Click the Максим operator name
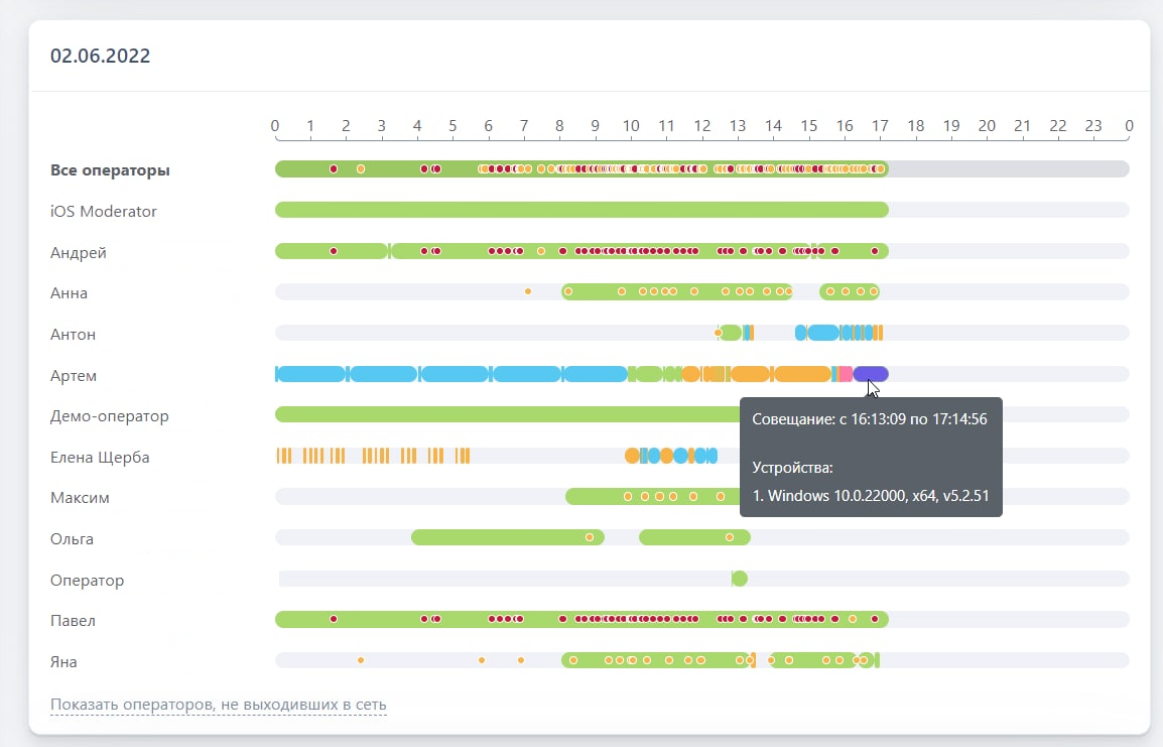The height and width of the screenshot is (747, 1163). point(80,498)
